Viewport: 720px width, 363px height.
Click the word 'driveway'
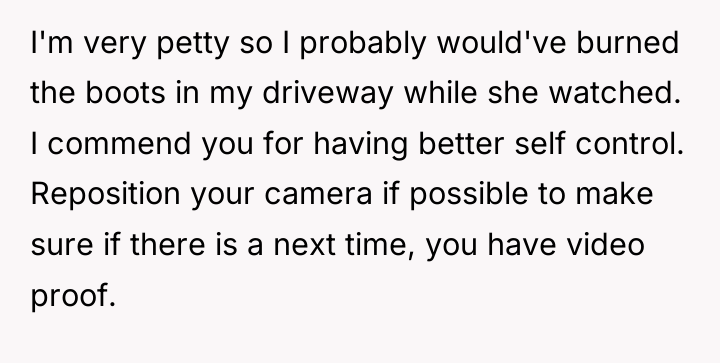click(328, 94)
